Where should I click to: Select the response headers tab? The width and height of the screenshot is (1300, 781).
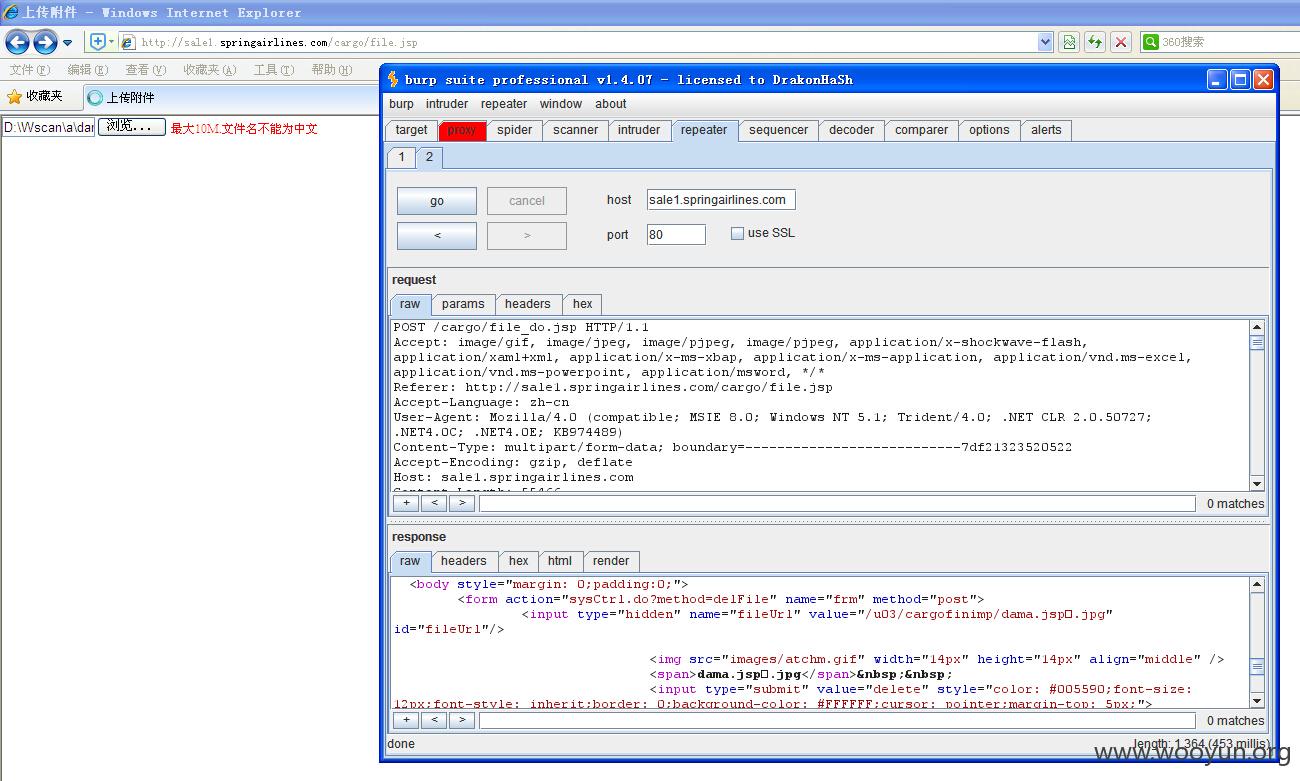tap(464, 561)
